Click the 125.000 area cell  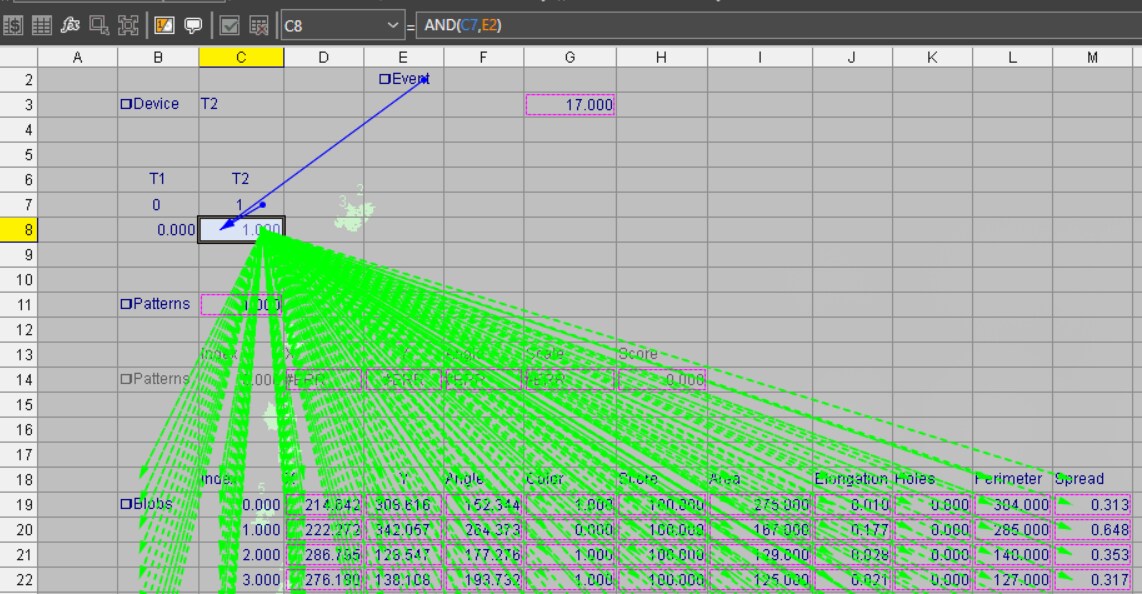760,580
